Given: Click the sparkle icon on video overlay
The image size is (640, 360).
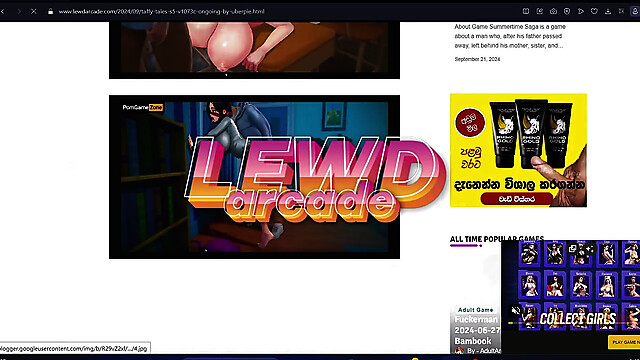Looking at the screenshot, I should pos(589,249).
